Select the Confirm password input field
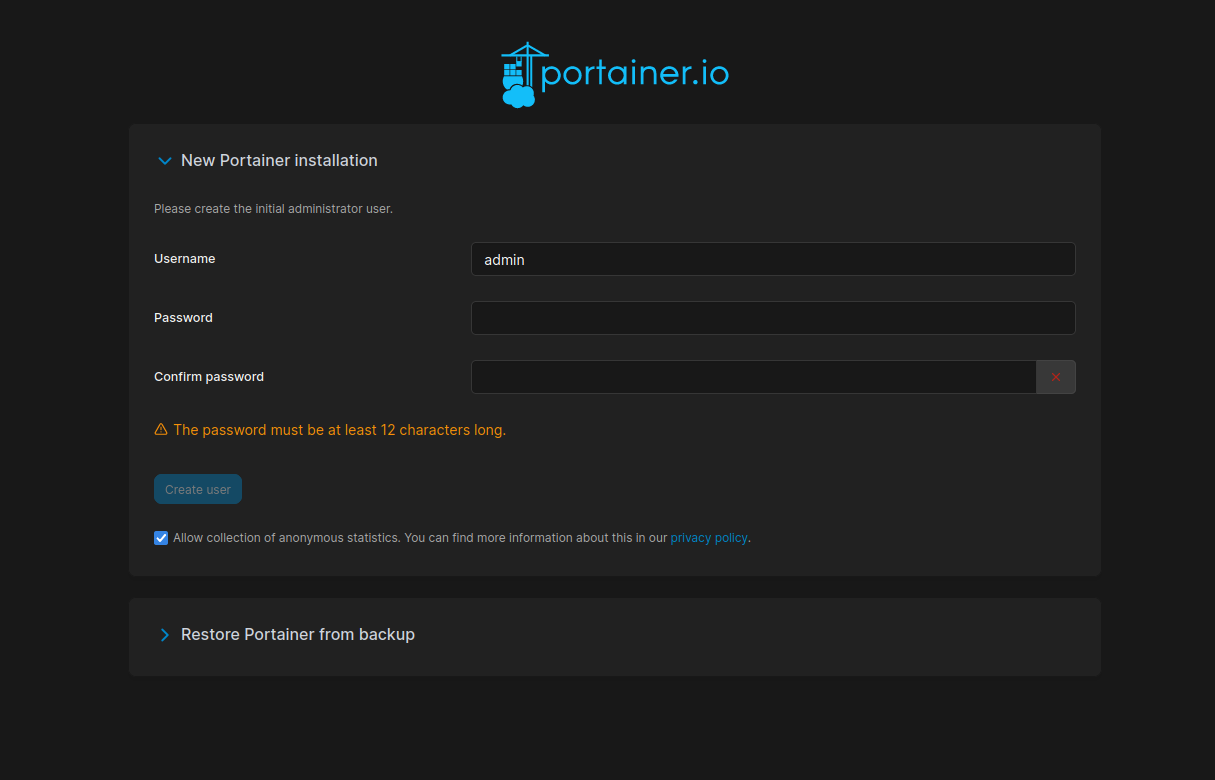 (753, 377)
